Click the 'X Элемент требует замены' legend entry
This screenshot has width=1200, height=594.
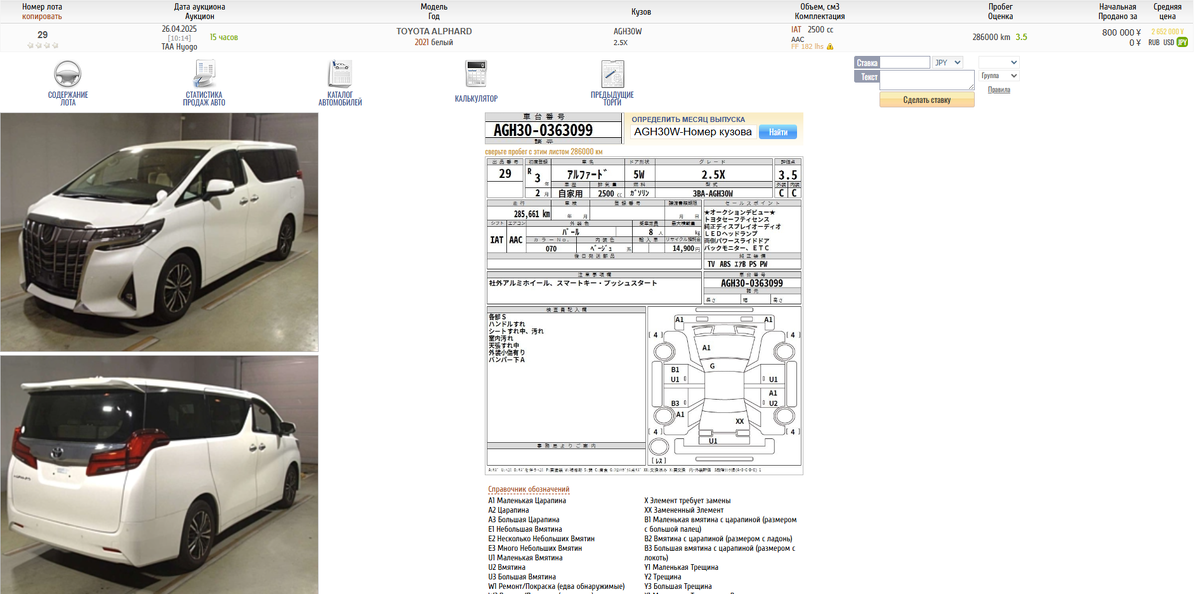click(x=687, y=500)
